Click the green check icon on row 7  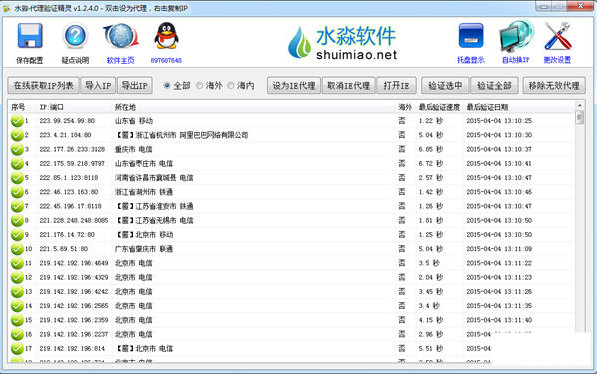pos(17,206)
